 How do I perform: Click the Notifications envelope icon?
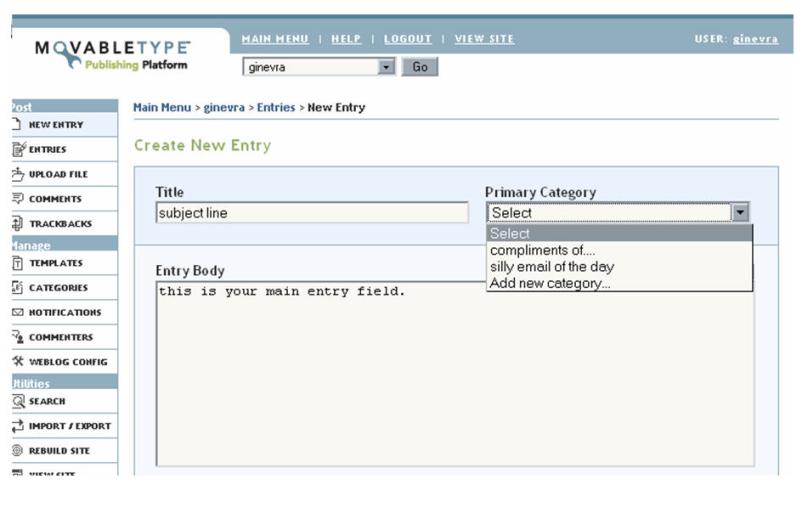(x=18, y=312)
